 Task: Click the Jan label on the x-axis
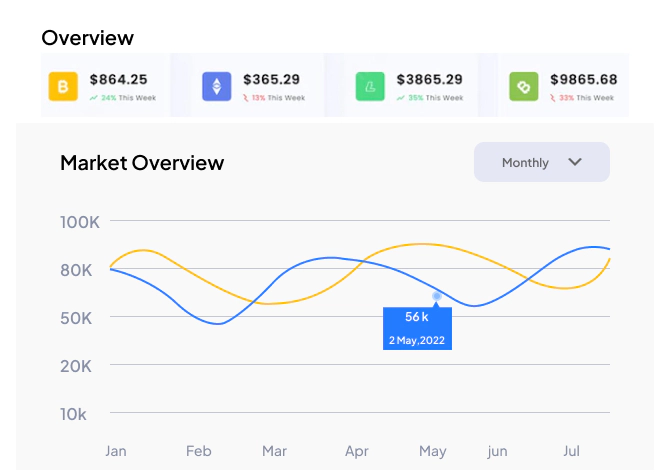[116, 452]
